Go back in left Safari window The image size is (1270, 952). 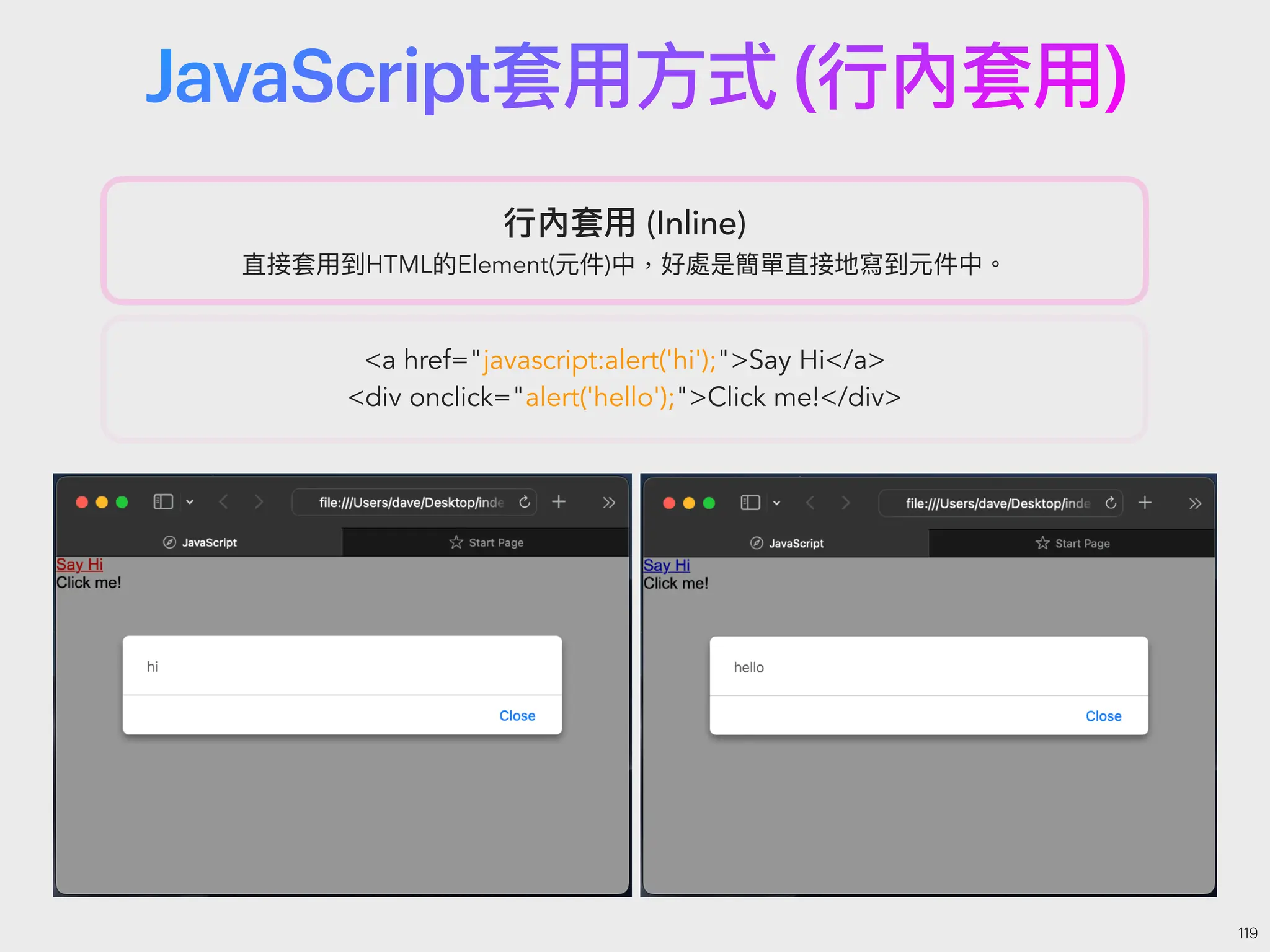tap(224, 502)
